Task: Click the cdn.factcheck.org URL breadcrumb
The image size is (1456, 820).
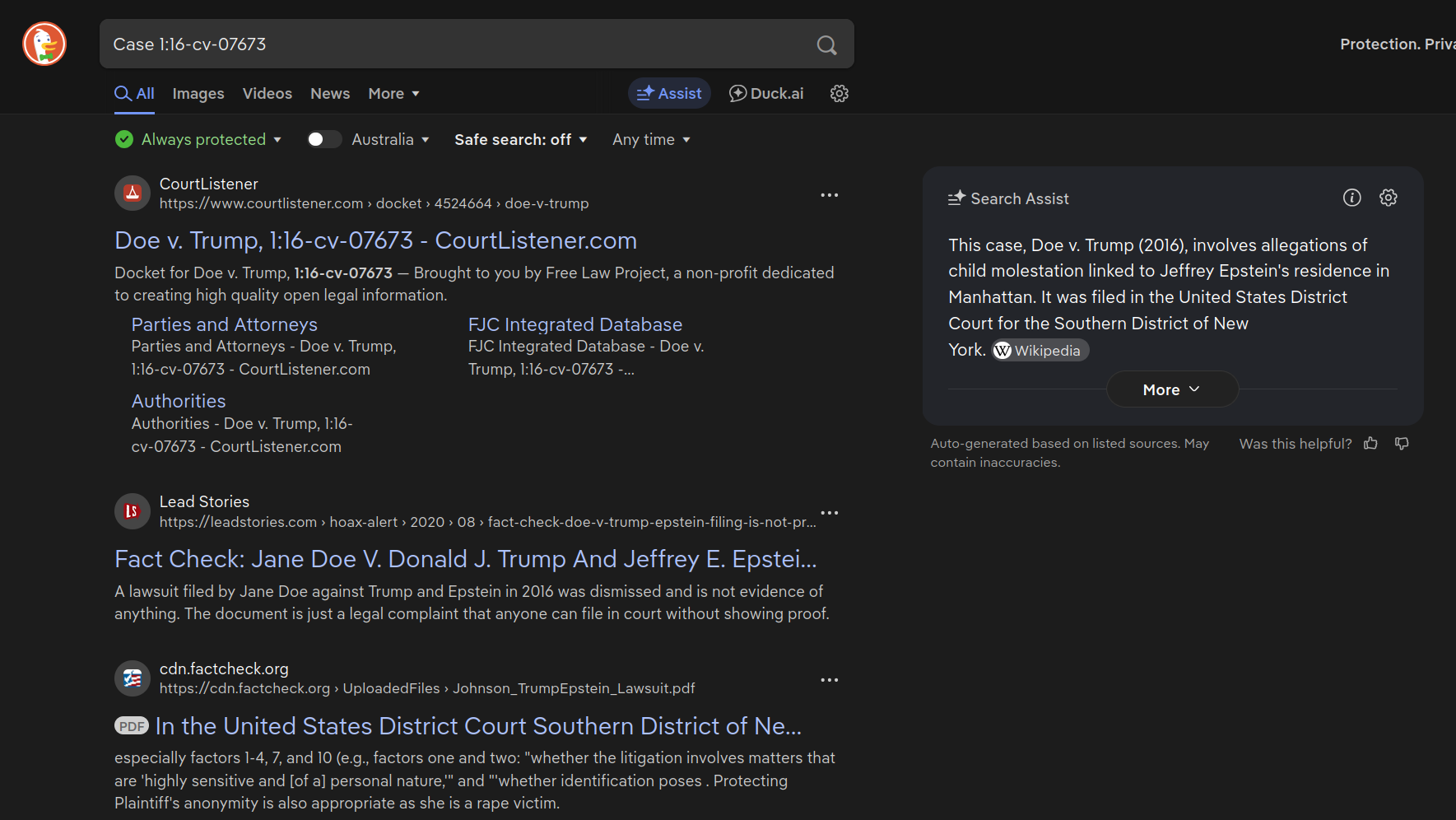Action: coord(427,688)
